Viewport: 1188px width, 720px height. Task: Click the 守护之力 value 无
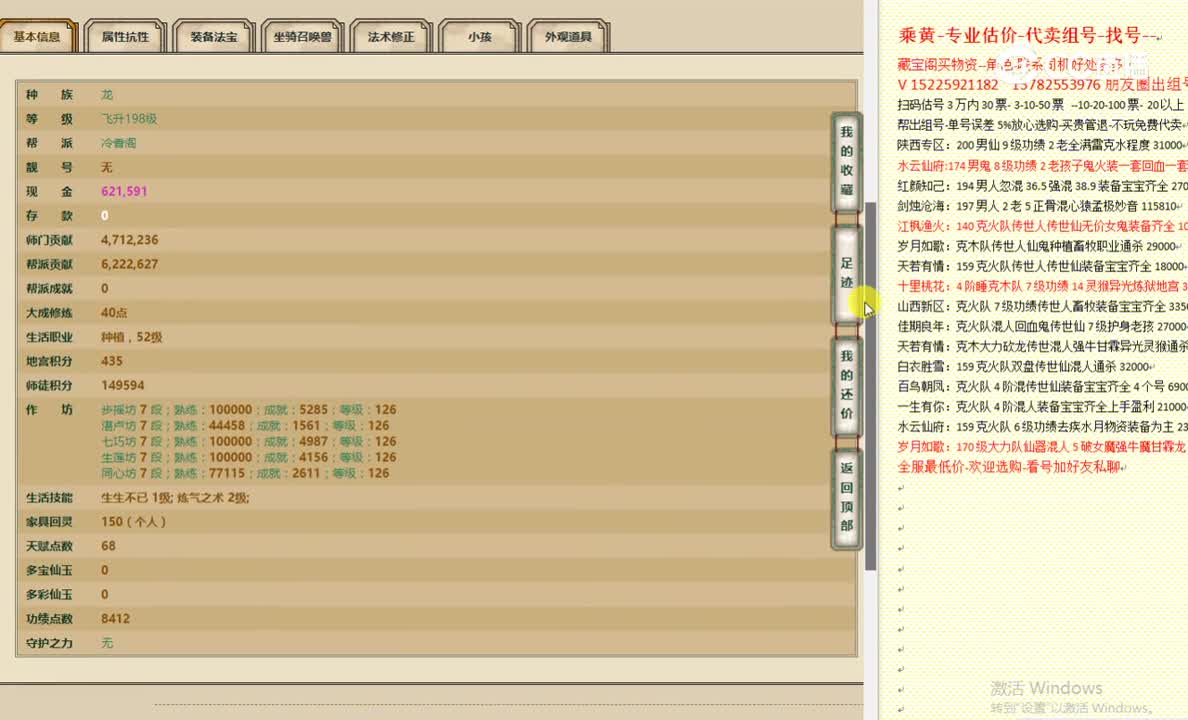pyautogui.click(x=107, y=643)
